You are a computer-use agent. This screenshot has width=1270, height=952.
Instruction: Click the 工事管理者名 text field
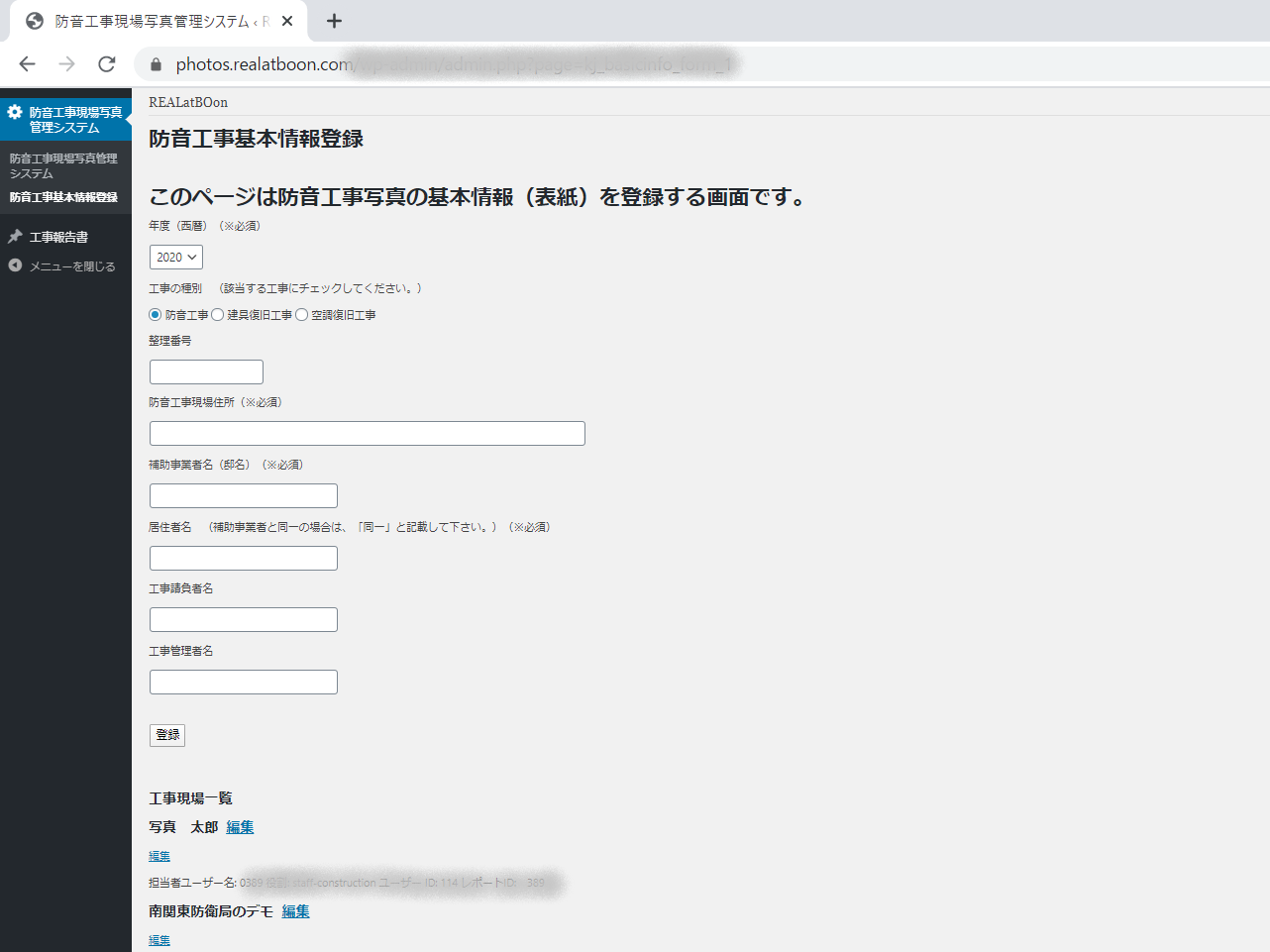click(x=244, y=682)
